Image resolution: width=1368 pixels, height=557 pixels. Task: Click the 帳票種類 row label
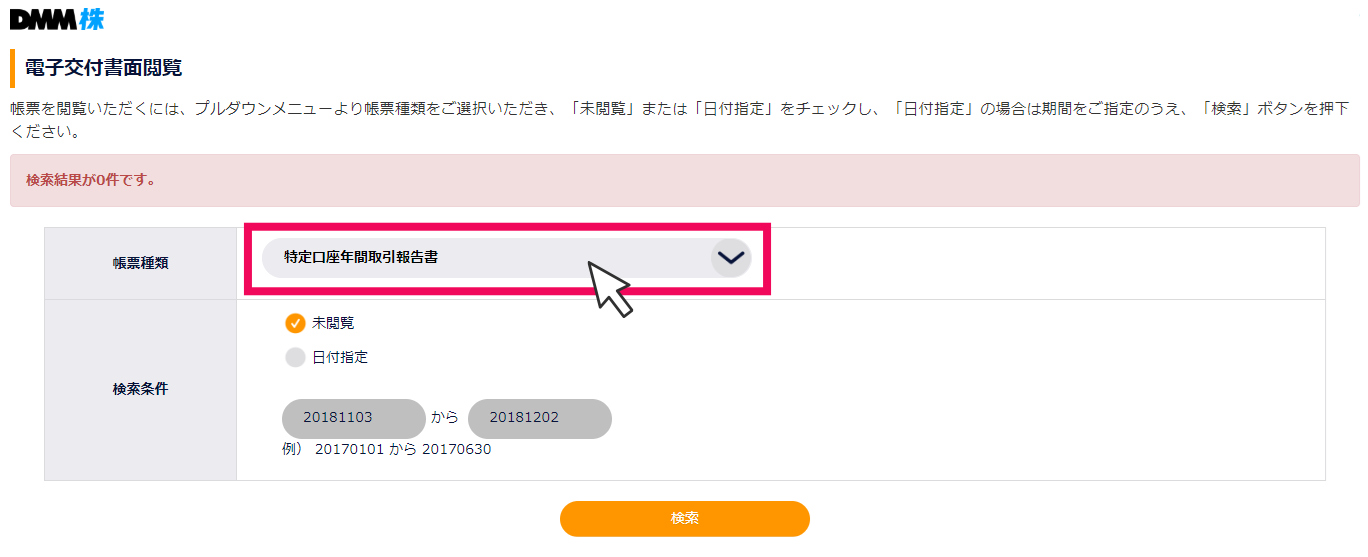coord(140,263)
